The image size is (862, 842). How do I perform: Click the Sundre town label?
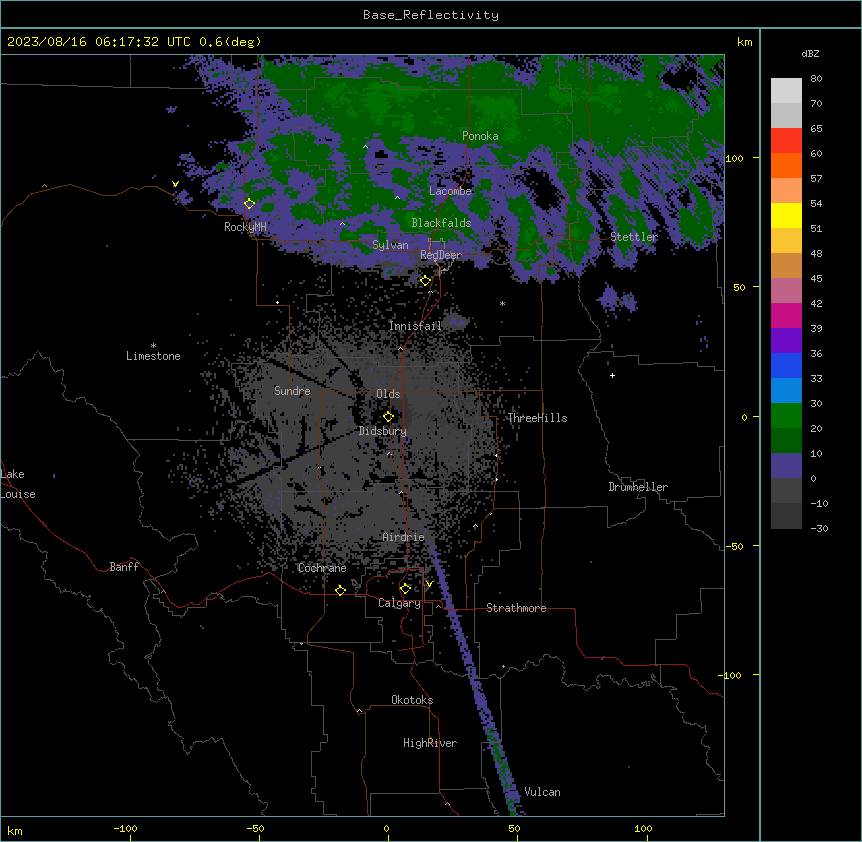pos(292,391)
